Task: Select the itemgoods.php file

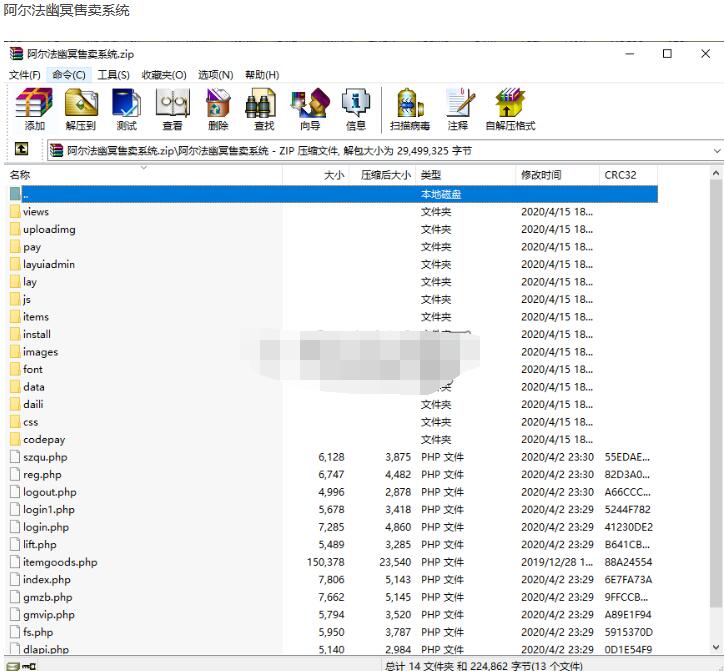Action: click(x=60, y=562)
